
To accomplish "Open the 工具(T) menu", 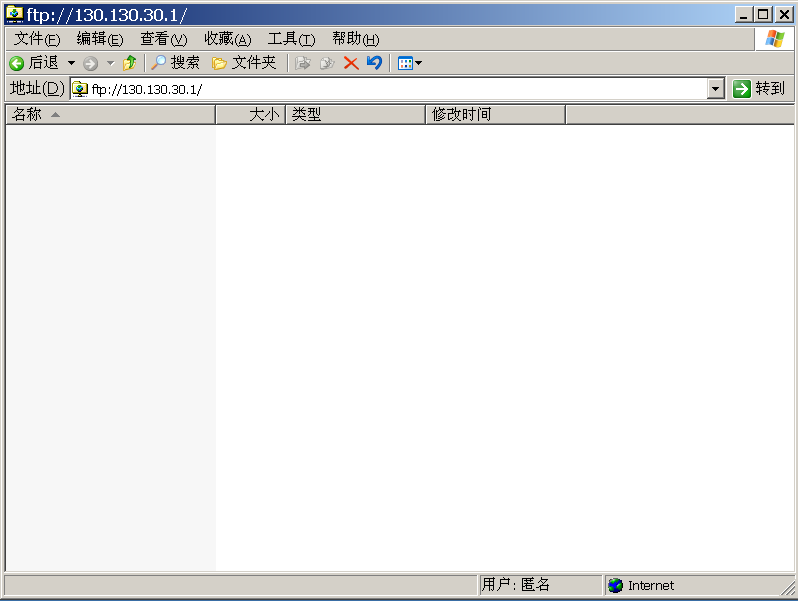I will click(x=292, y=39).
